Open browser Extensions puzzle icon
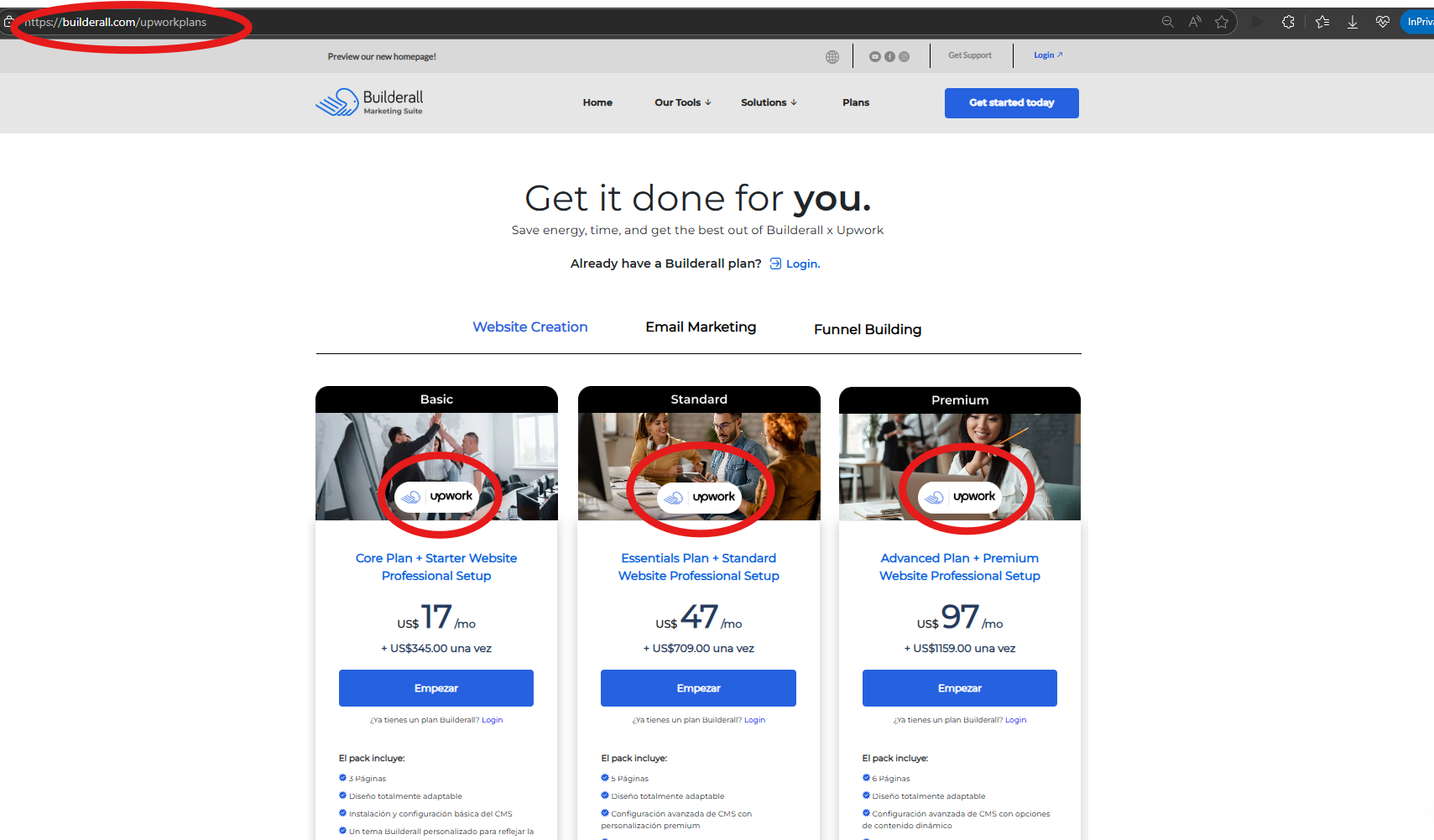This screenshot has width=1434, height=840. pos(1288,22)
